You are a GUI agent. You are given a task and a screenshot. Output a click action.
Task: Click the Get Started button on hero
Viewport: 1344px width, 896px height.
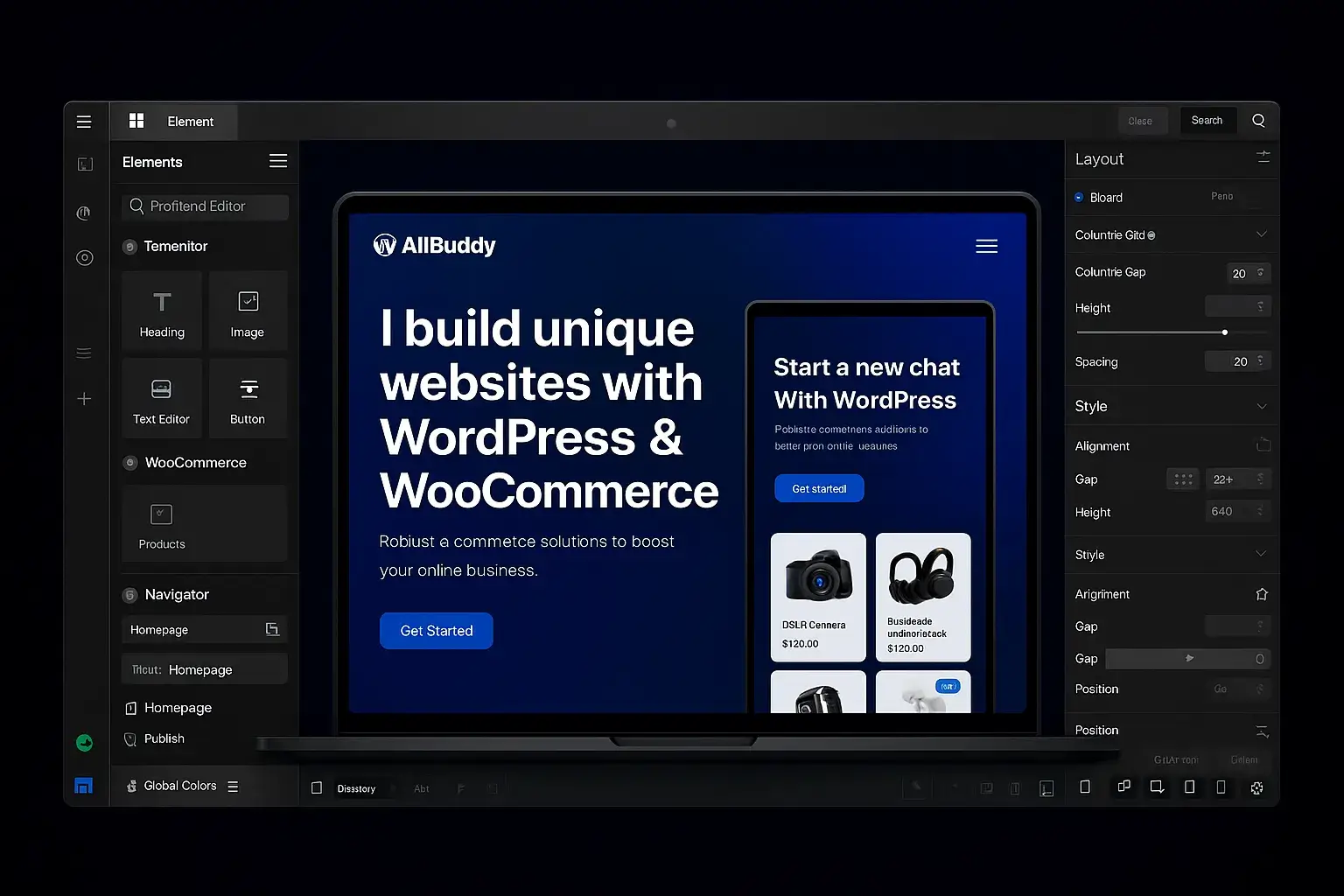[x=436, y=631]
